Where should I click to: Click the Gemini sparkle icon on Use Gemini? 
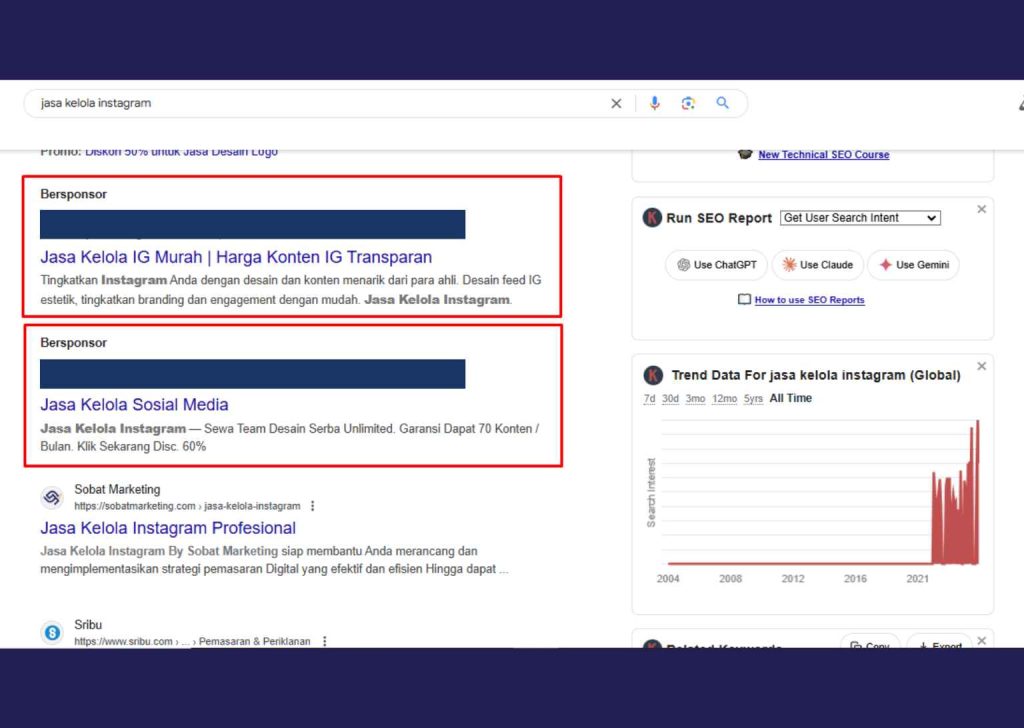pos(883,265)
